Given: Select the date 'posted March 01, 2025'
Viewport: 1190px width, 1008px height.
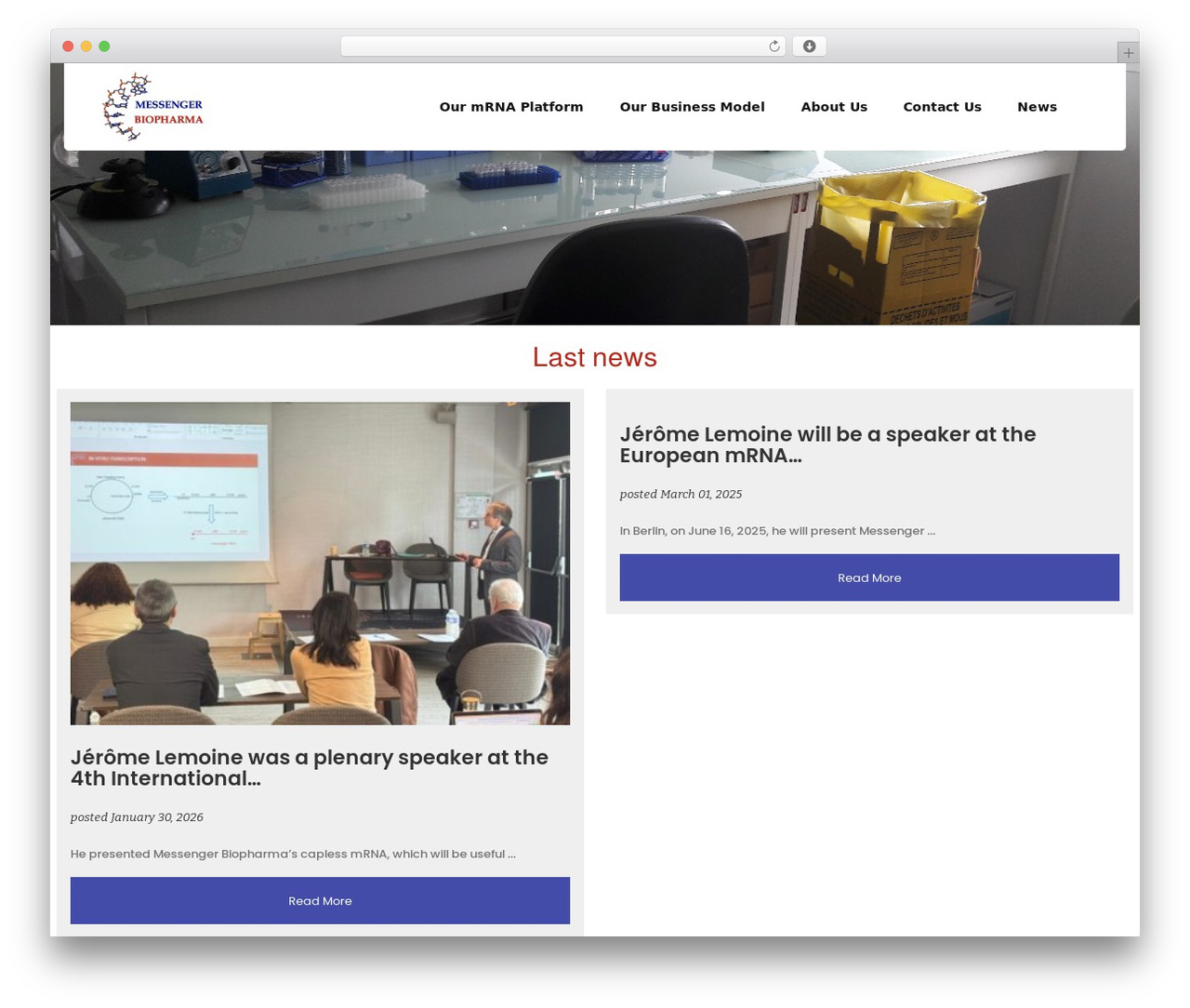Looking at the screenshot, I should tap(681, 494).
